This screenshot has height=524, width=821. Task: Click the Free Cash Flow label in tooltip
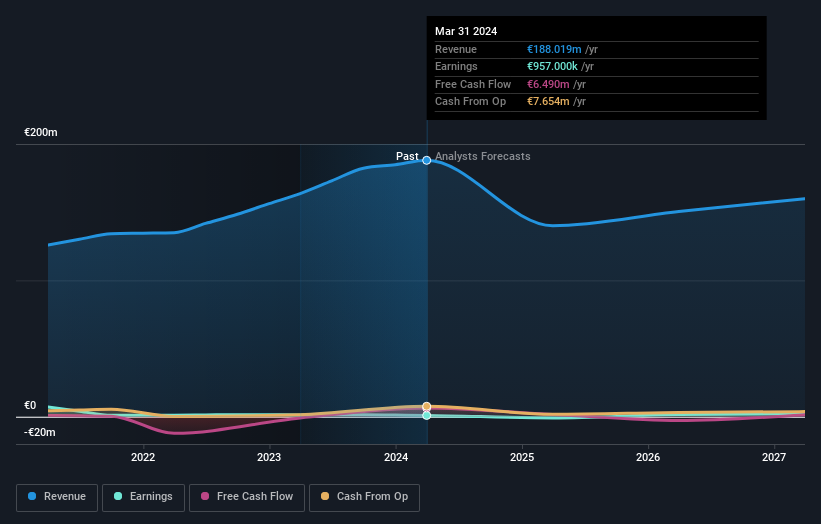[x=473, y=84]
